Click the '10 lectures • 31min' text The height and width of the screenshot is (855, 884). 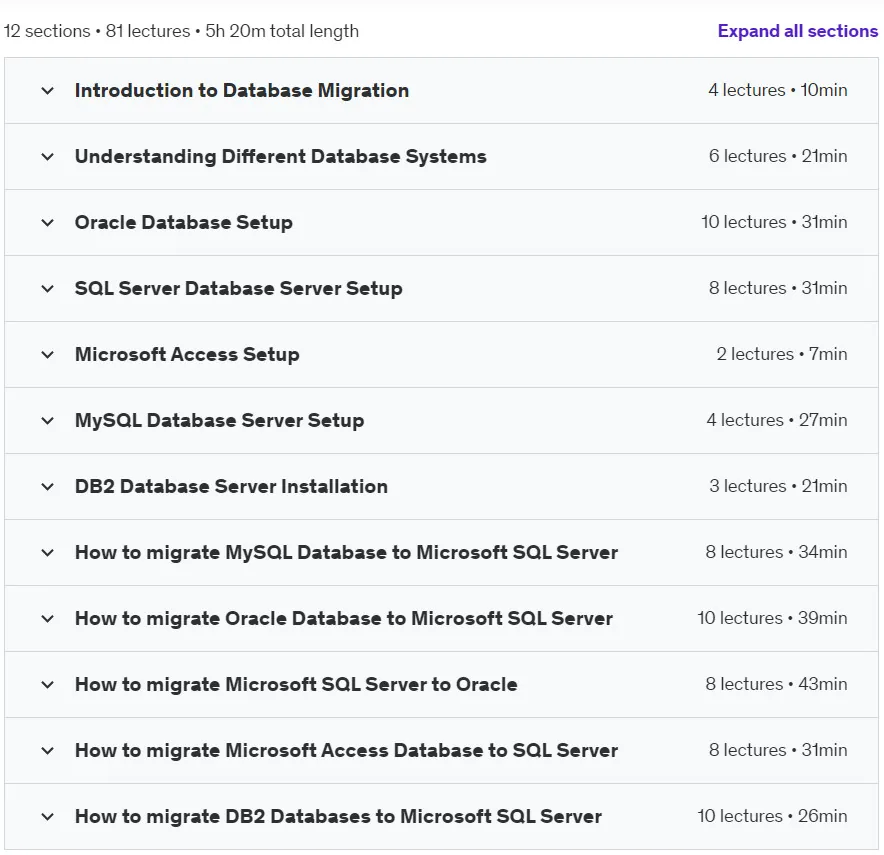[774, 222]
